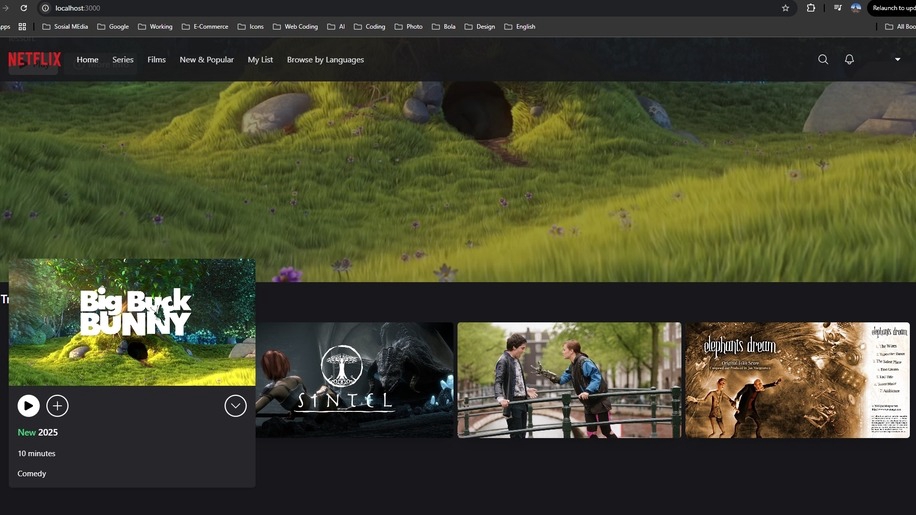Open My List in navbar
Image resolution: width=916 pixels, height=515 pixels.
point(261,60)
